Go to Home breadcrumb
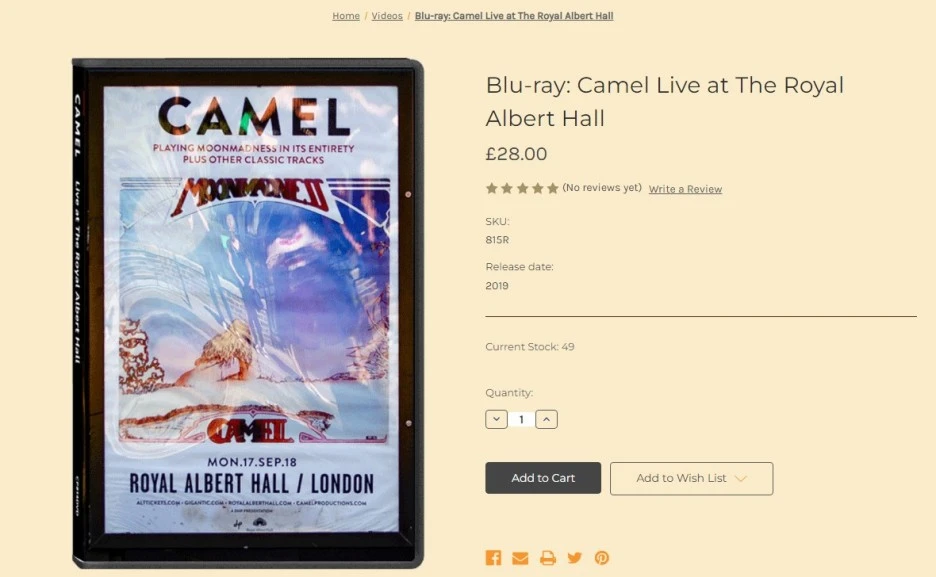 [346, 16]
